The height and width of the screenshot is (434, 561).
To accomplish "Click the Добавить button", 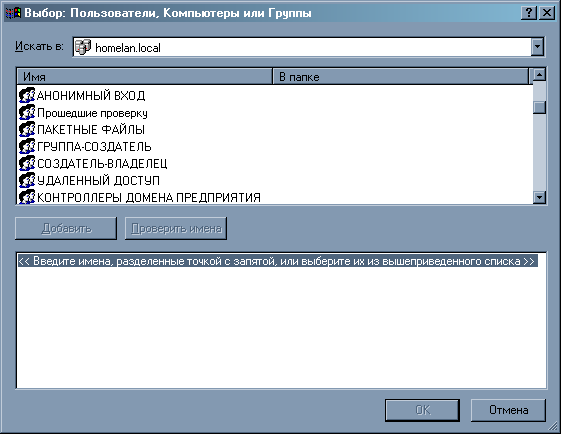I will tap(66, 228).
